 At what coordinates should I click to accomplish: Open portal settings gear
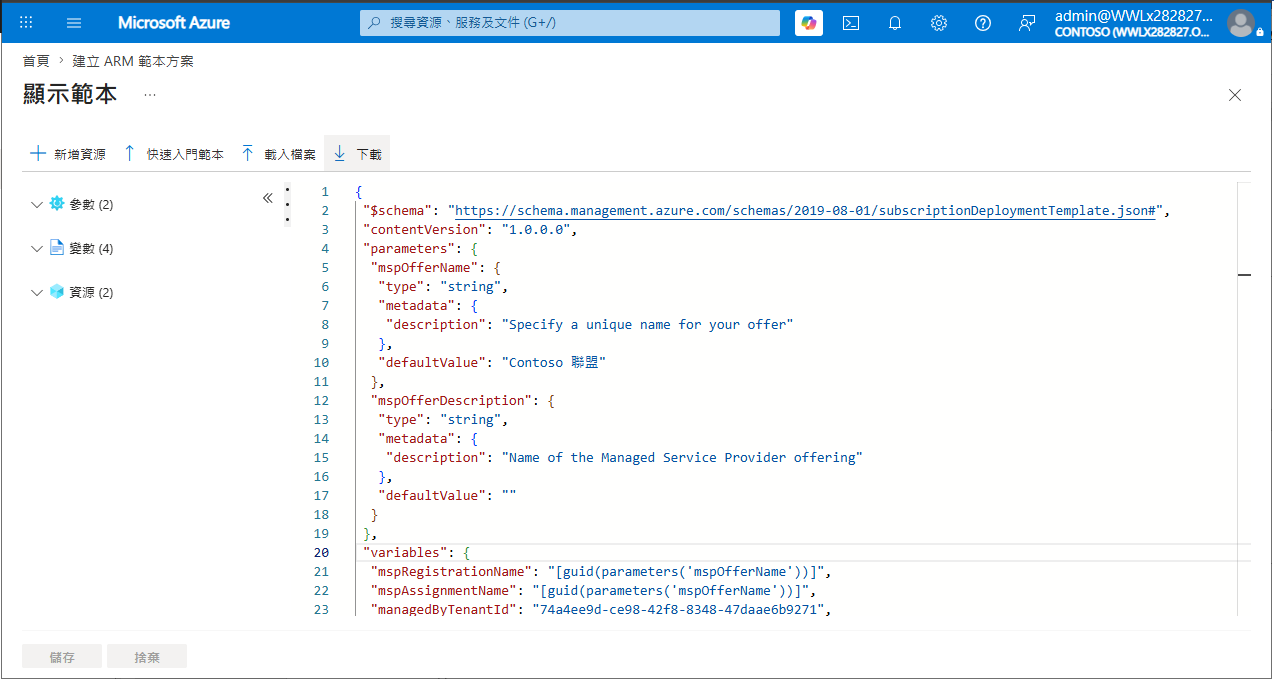[x=939, y=22]
